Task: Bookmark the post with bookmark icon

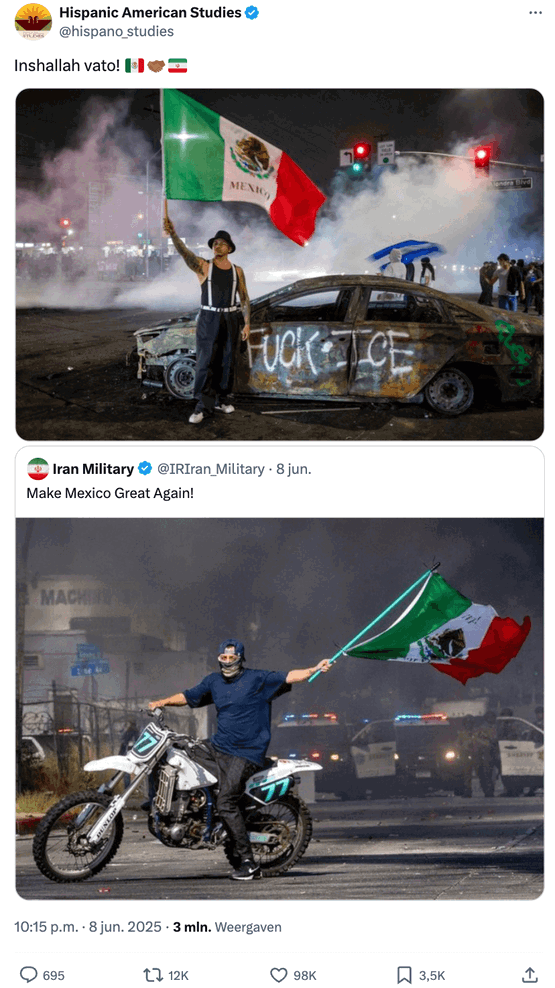Action: click(404, 975)
